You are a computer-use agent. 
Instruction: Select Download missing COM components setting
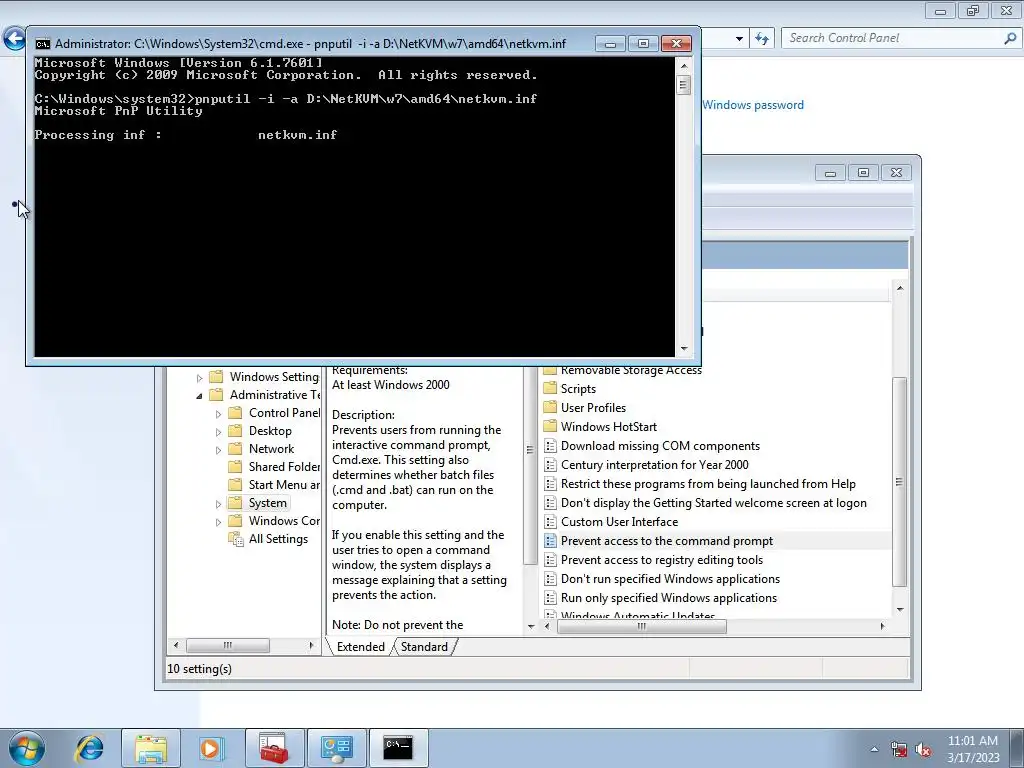click(x=660, y=445)
